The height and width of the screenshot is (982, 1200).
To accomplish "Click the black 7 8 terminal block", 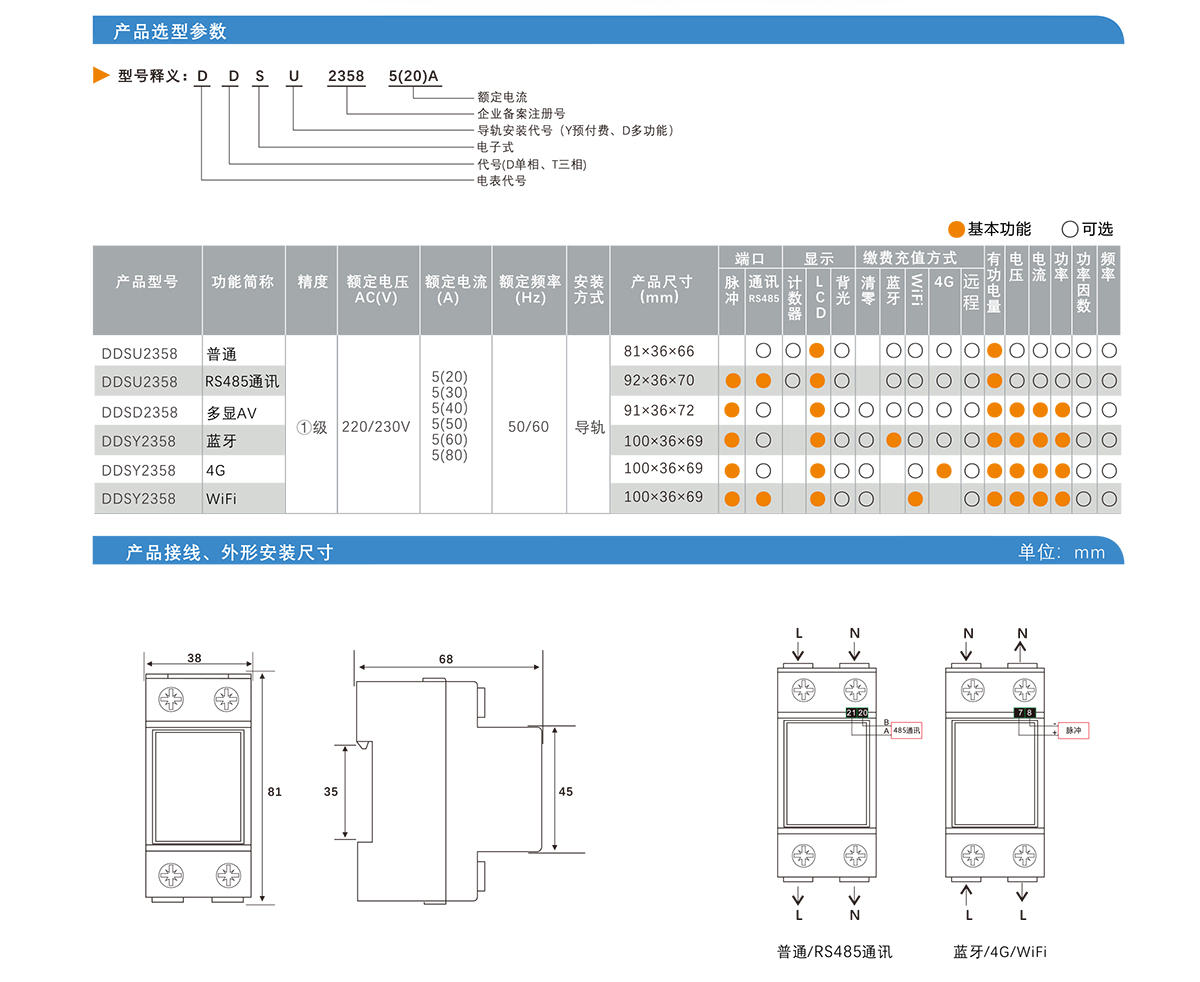I will coord(1025,713).
